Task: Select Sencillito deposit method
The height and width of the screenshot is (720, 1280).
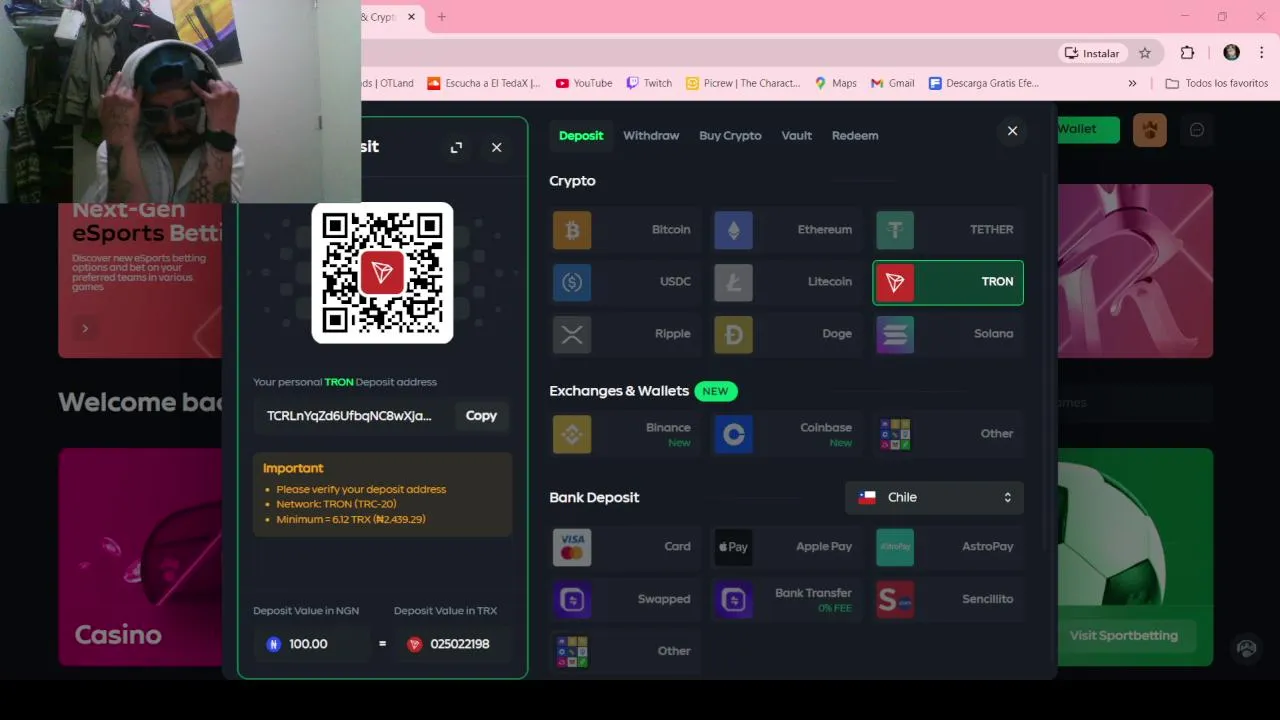Action: (948, 599)
